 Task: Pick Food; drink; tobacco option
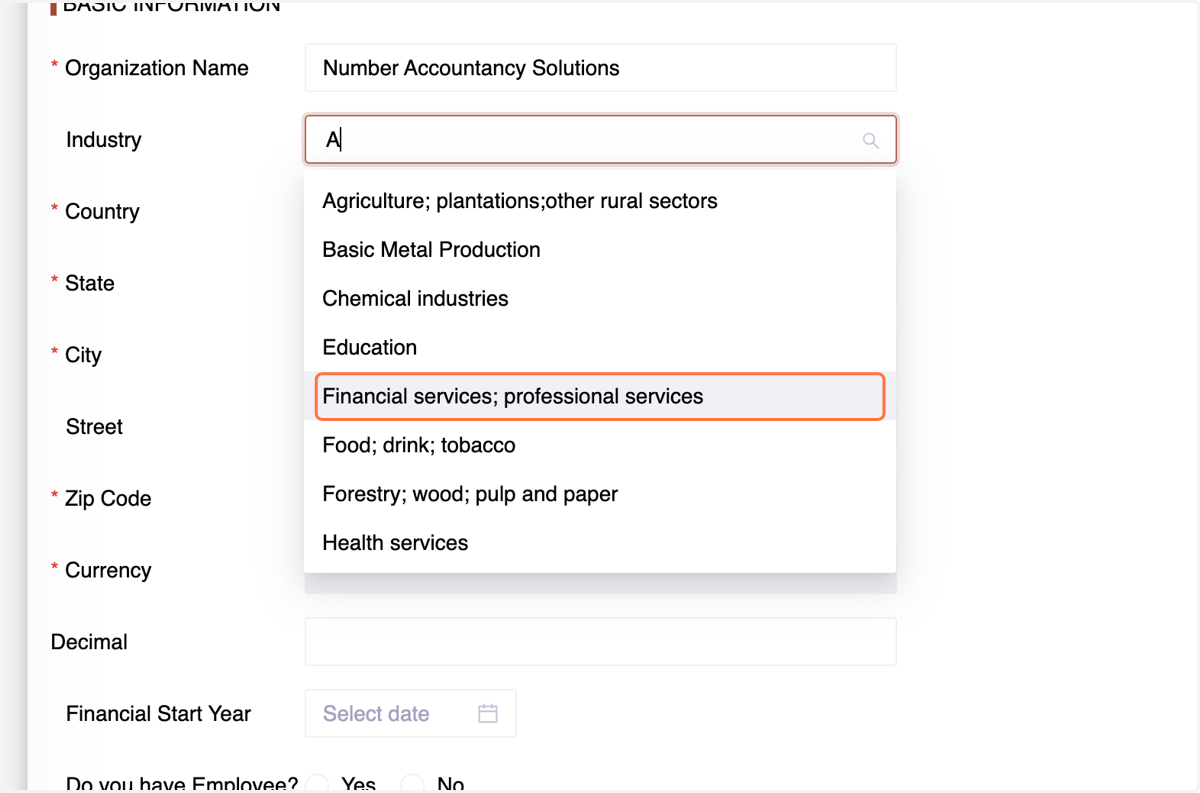pyautogui.click(x=600, y=446)
